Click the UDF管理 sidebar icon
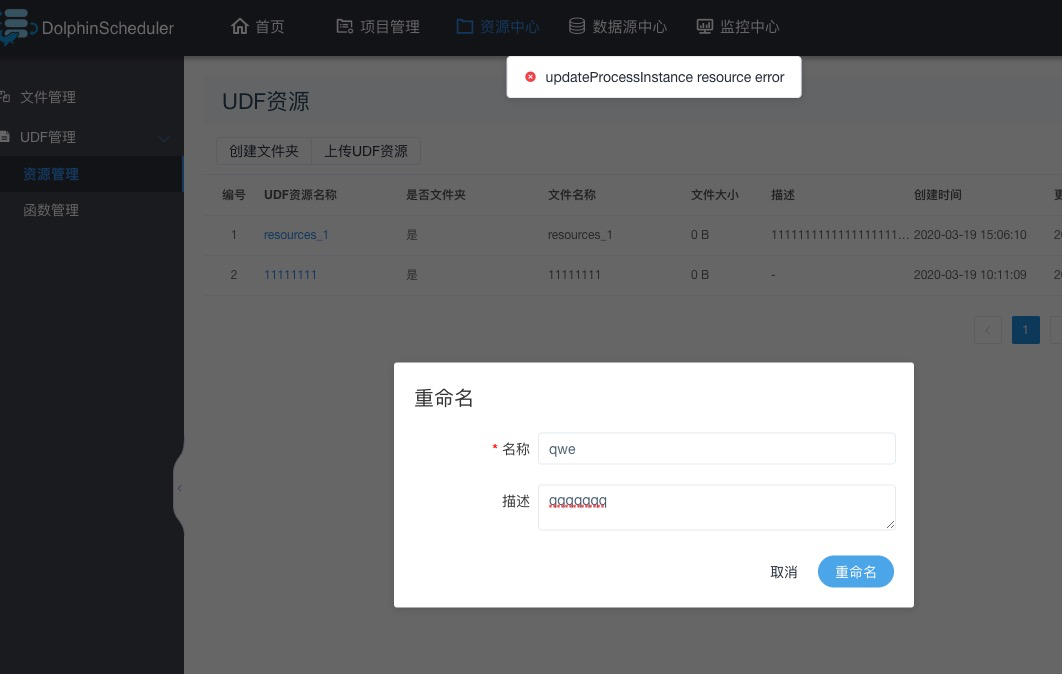 pos(5,137)
